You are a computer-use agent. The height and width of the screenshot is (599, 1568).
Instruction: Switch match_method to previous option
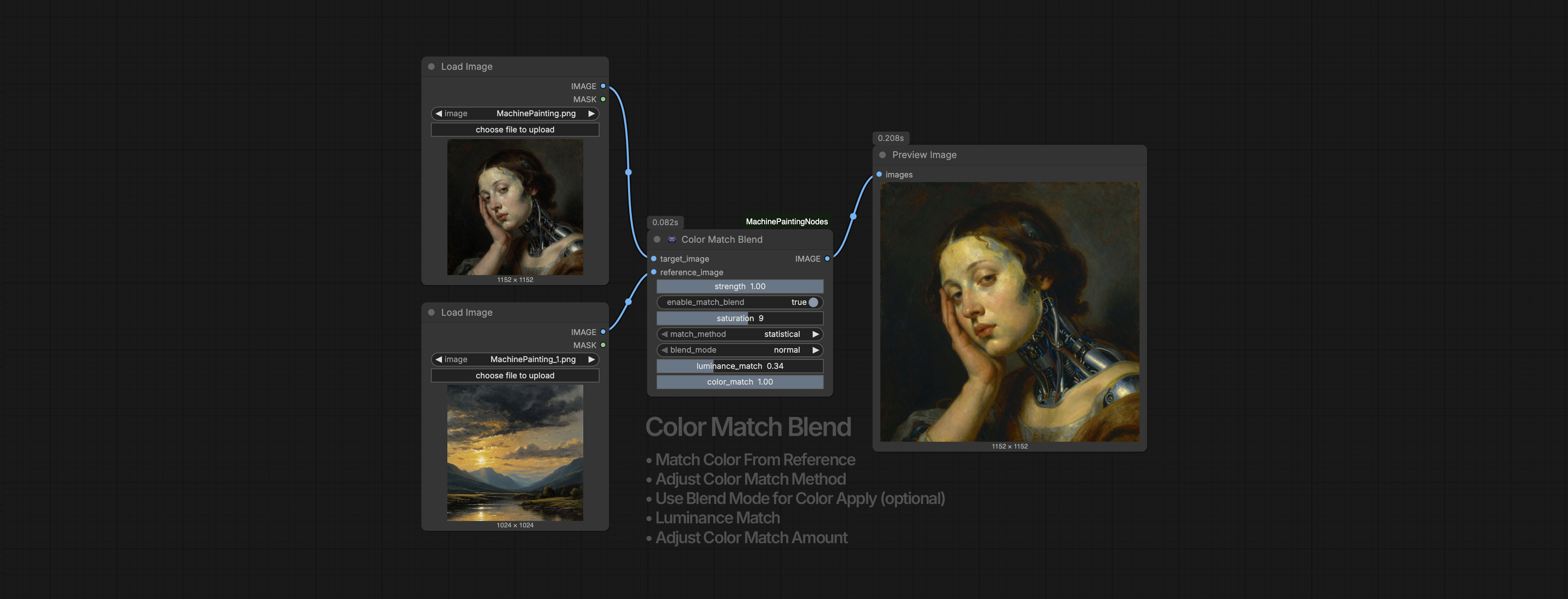coord(664,334)
